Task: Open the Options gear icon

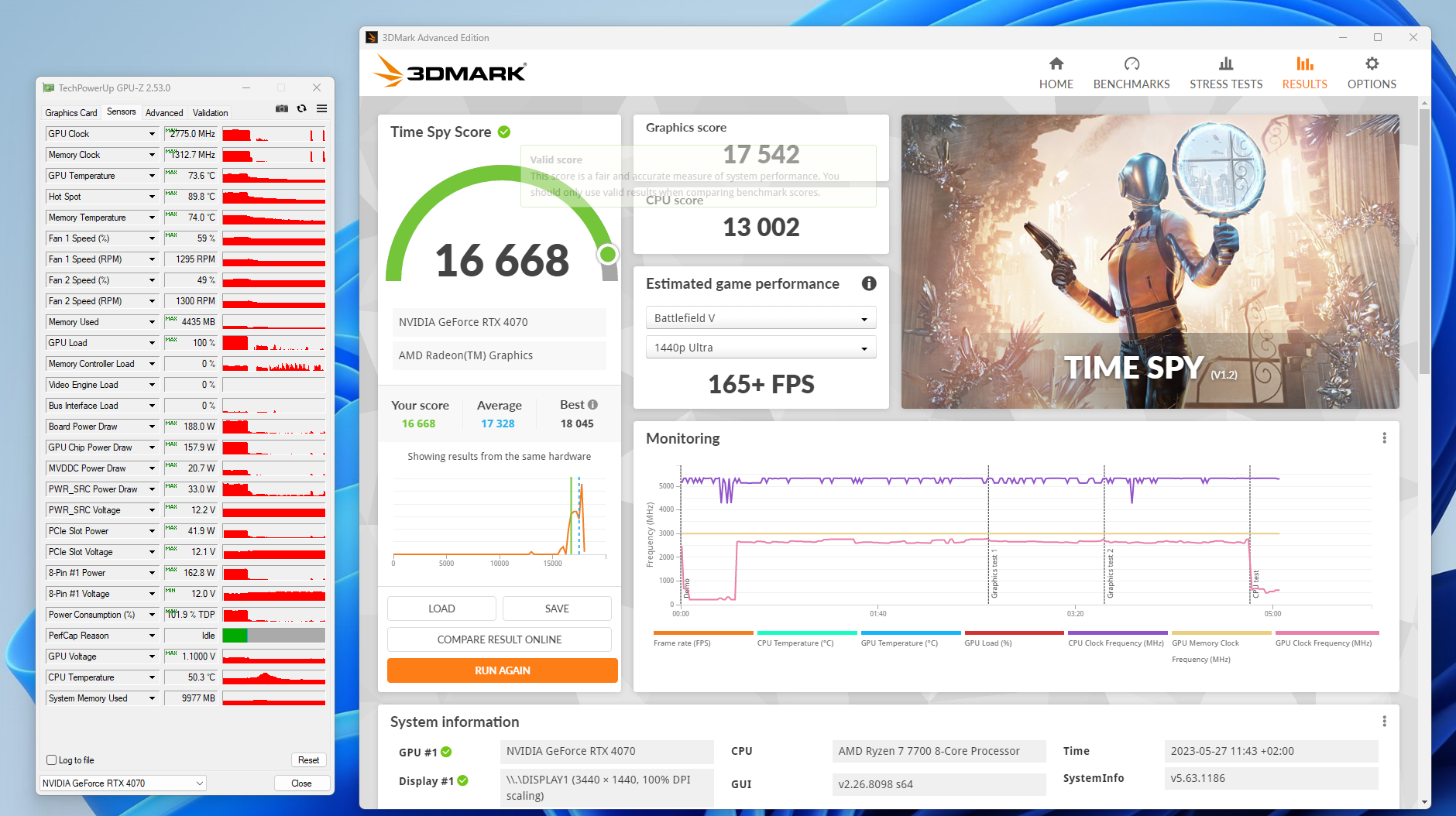Action: click(1372, 63)
